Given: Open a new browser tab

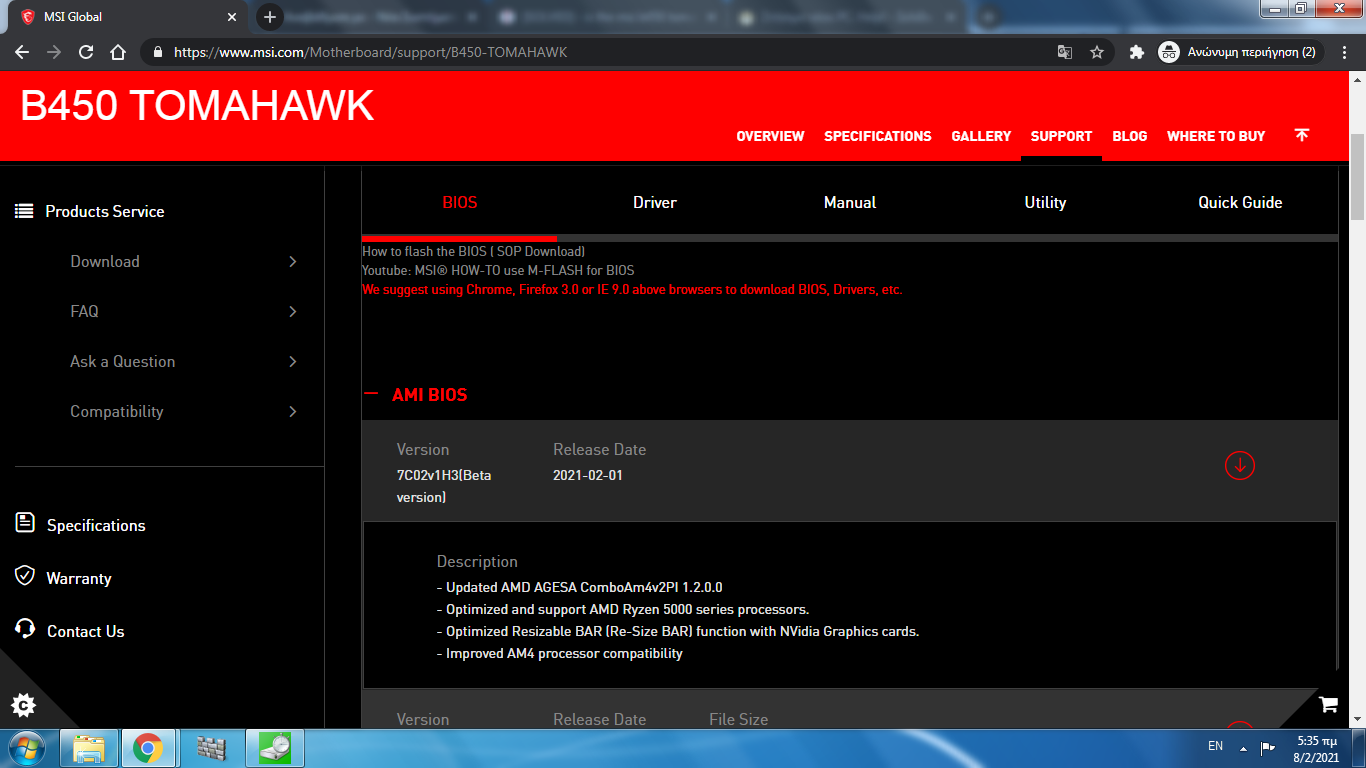Looking at the screenshot, I should (270, 17).
